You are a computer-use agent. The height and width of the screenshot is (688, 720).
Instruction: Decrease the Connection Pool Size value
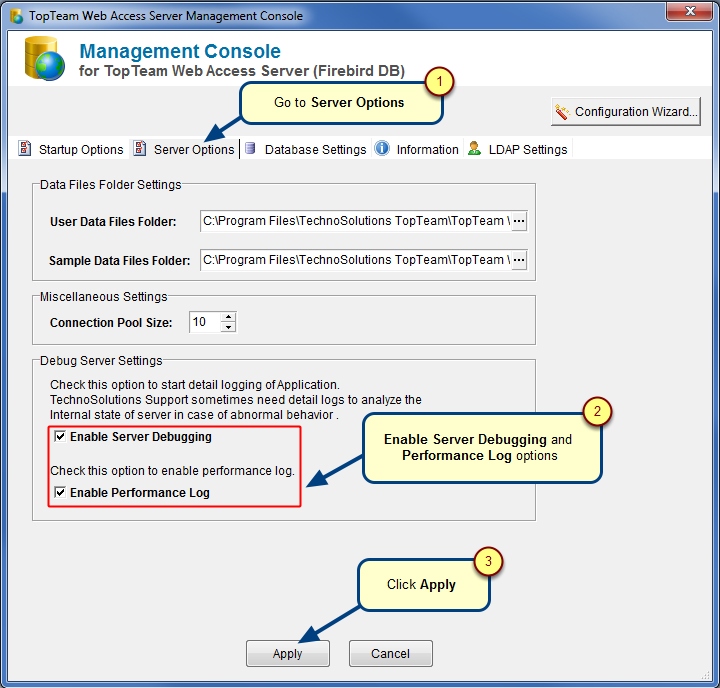tap(229, 327)
